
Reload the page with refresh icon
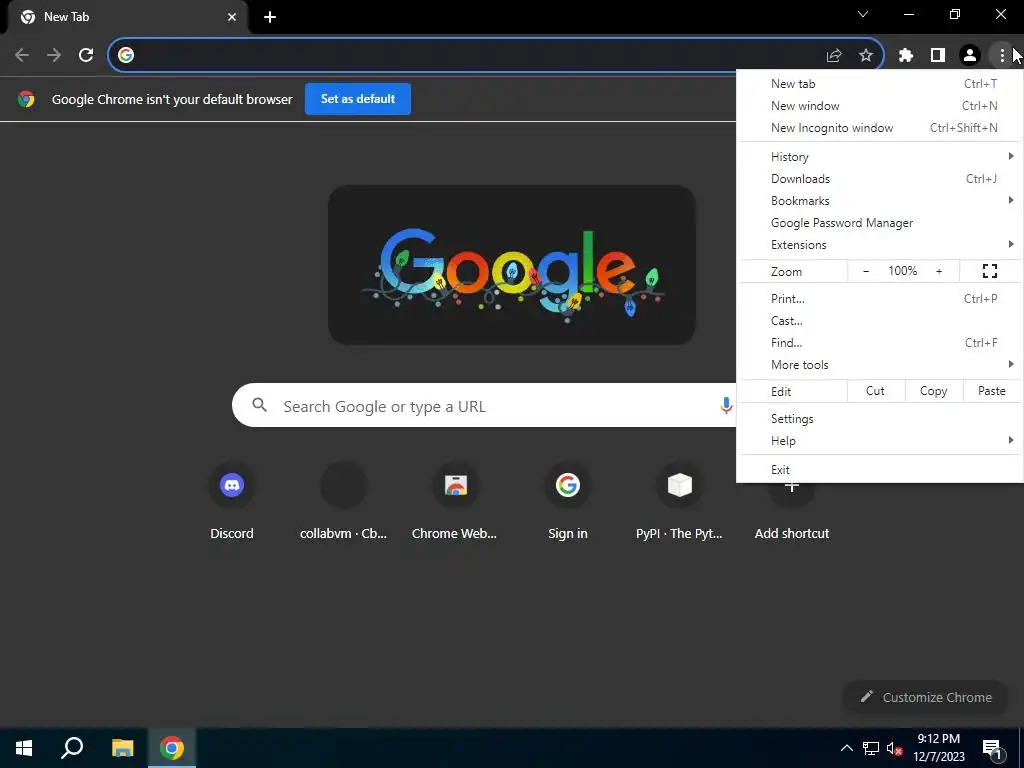pyautogui.click(x=86, y=55)
